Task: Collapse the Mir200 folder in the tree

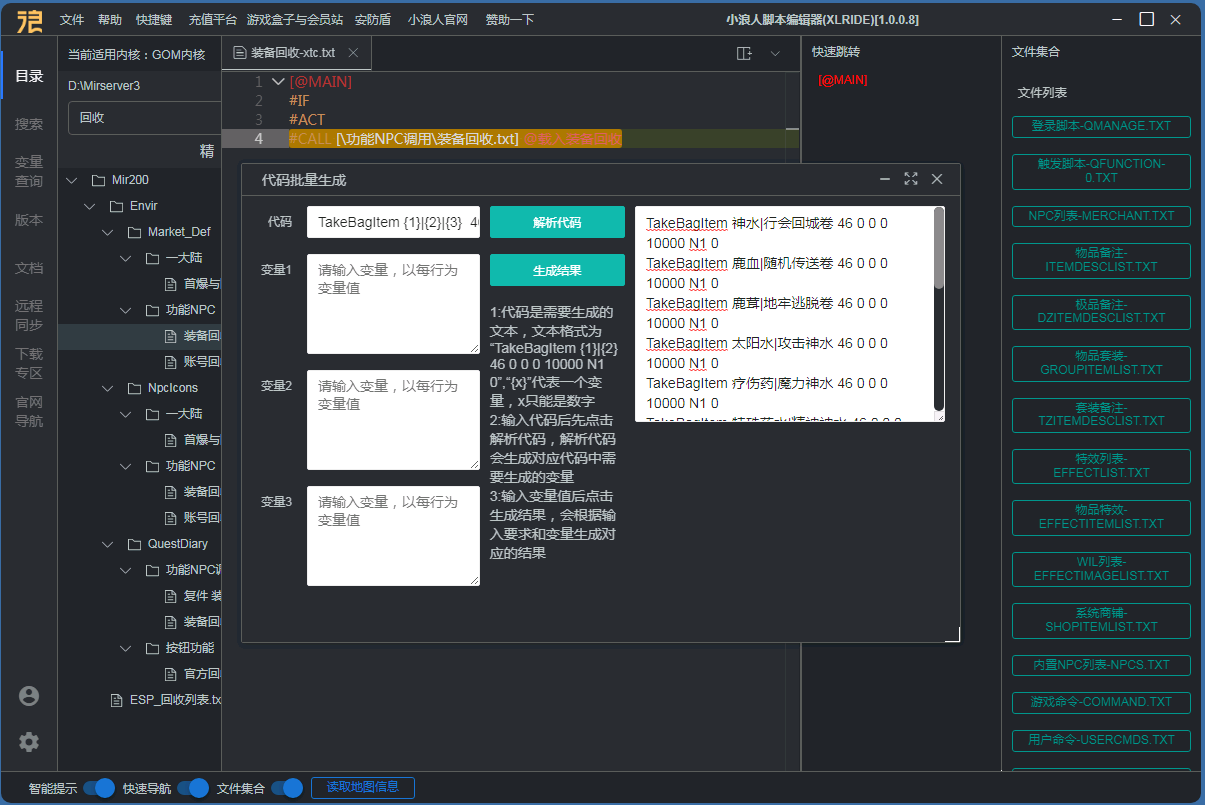Action: click(71, 180)
